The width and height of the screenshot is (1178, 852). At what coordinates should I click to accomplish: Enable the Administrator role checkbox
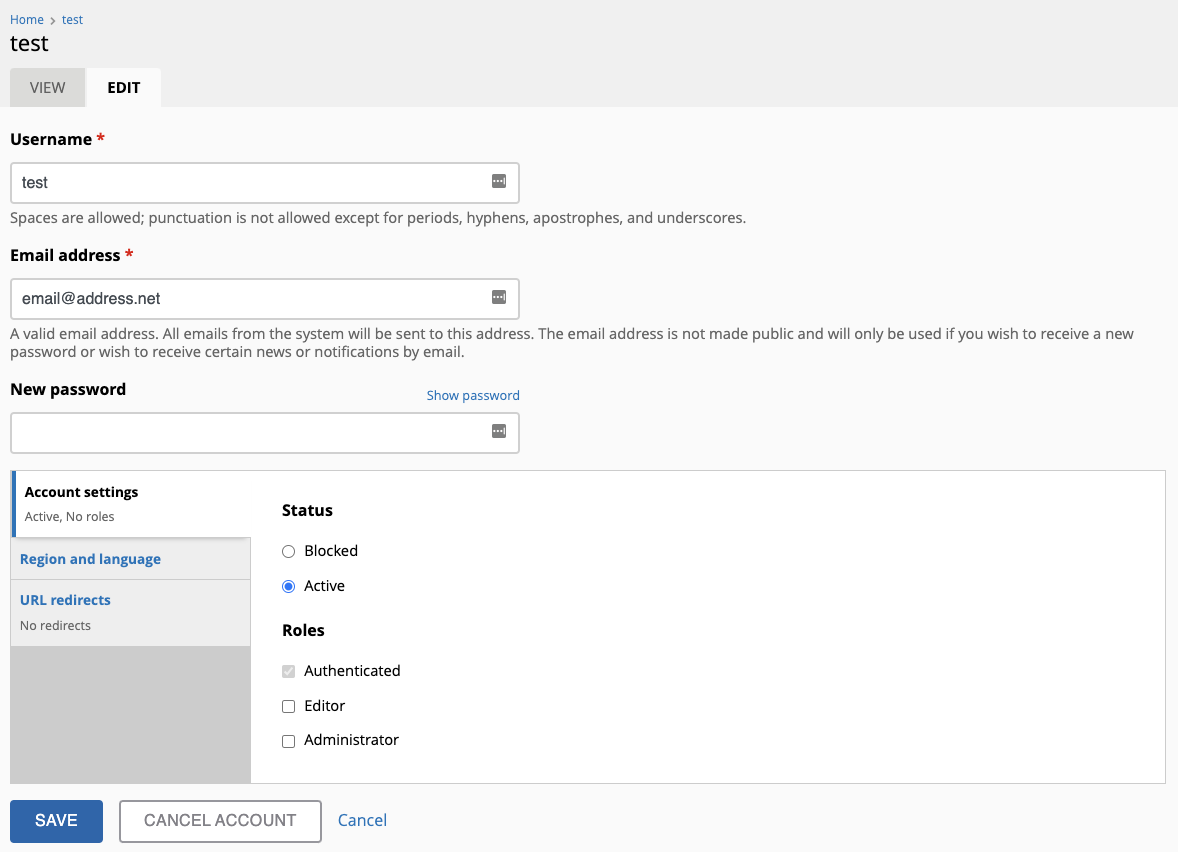(x=288, y=741)
